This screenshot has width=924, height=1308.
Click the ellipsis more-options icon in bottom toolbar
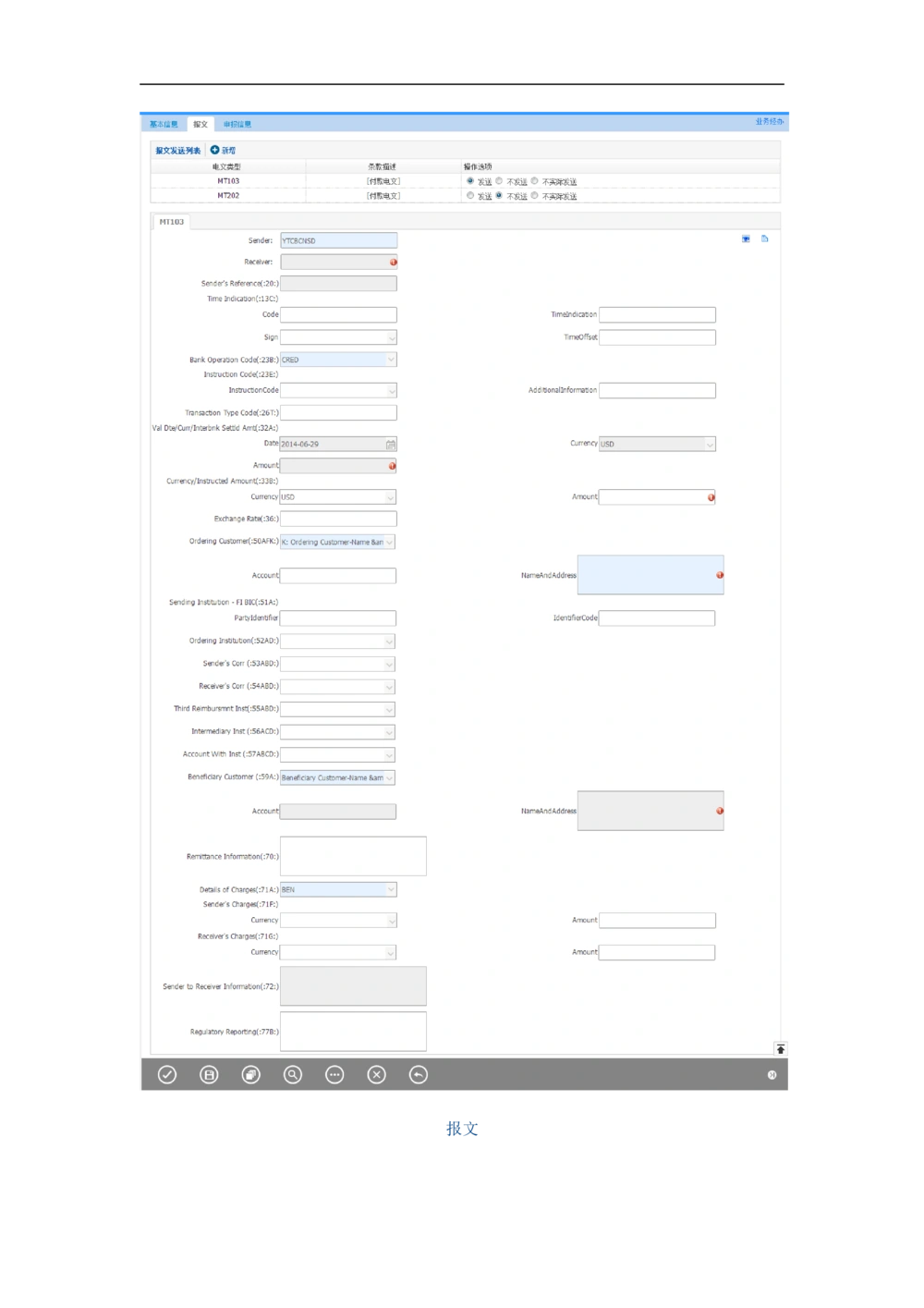point(334,1074)
